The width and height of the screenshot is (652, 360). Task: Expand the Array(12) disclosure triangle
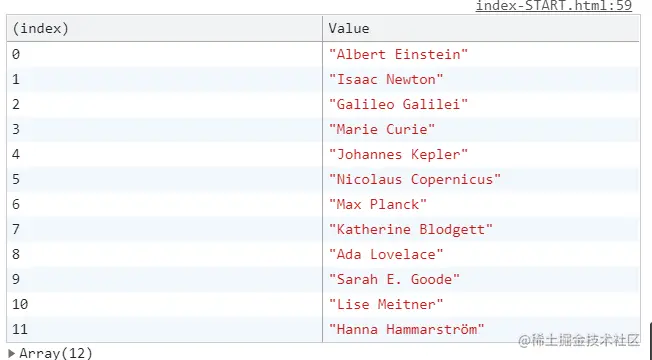tap(12, 354)
